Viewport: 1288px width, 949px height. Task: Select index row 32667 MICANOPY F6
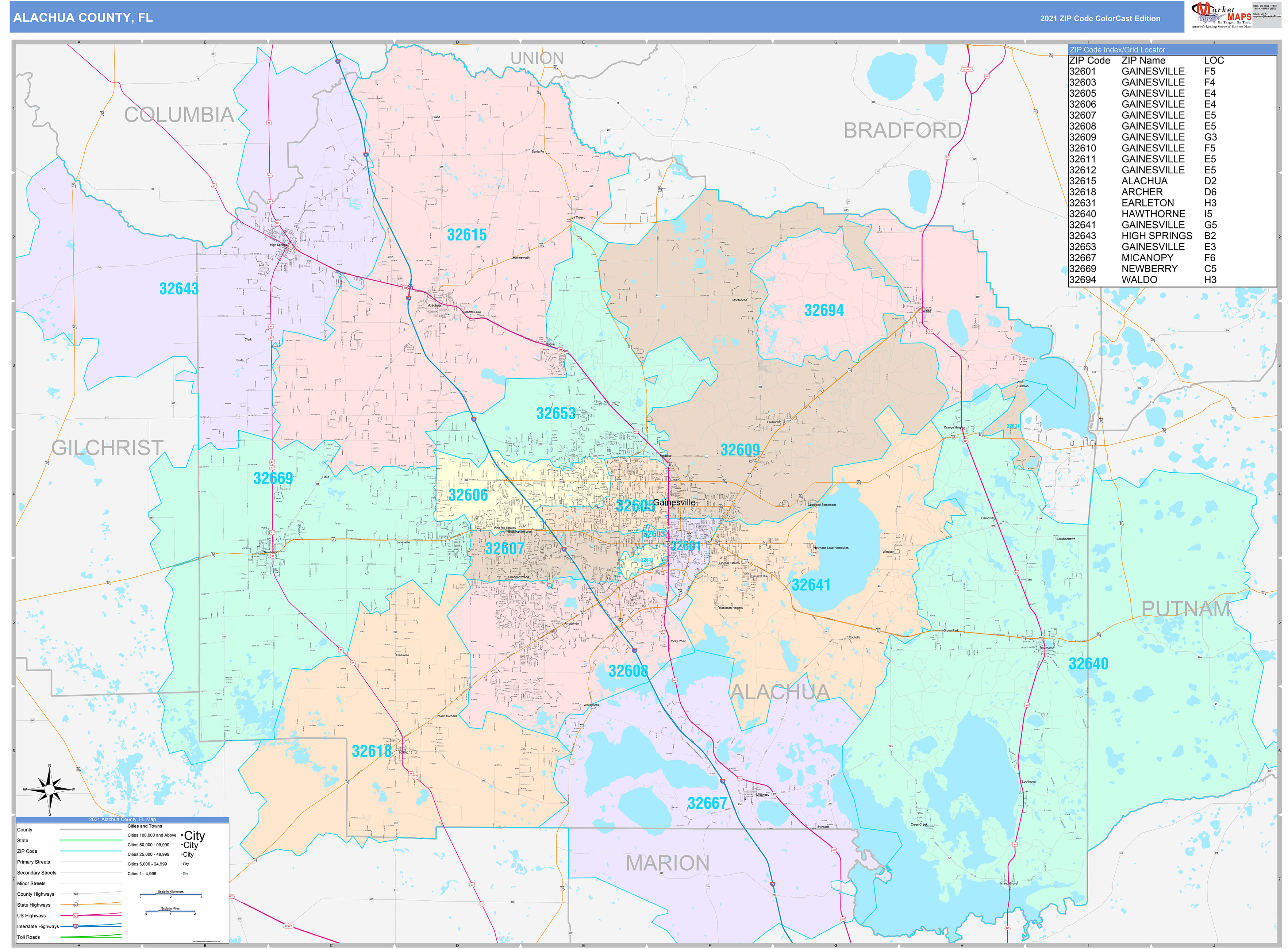pyautogui.click(x=1143, y=258)
